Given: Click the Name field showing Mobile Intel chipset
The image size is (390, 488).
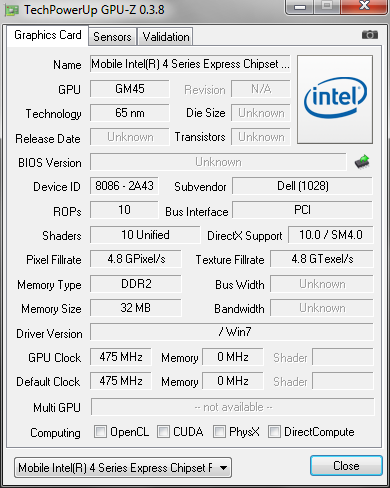Looking at the screenshot, I should 190,64.
